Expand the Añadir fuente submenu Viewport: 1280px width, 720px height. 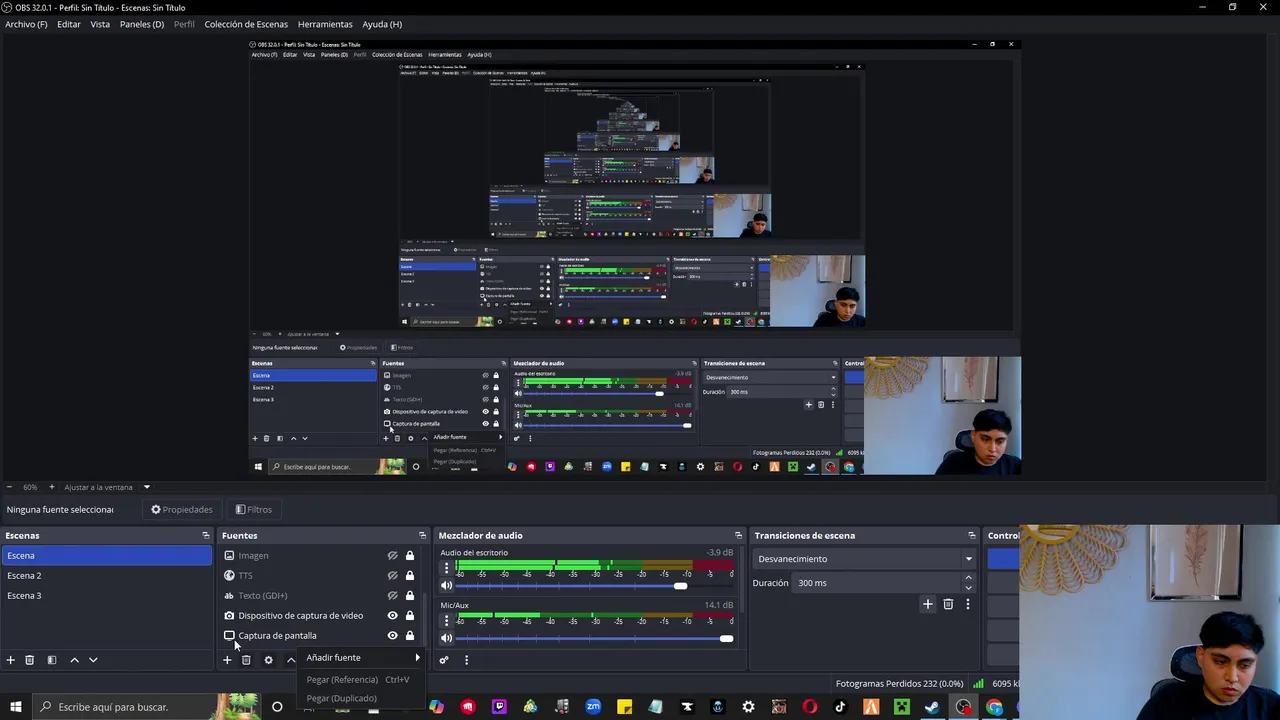click(x=363, y=658)
